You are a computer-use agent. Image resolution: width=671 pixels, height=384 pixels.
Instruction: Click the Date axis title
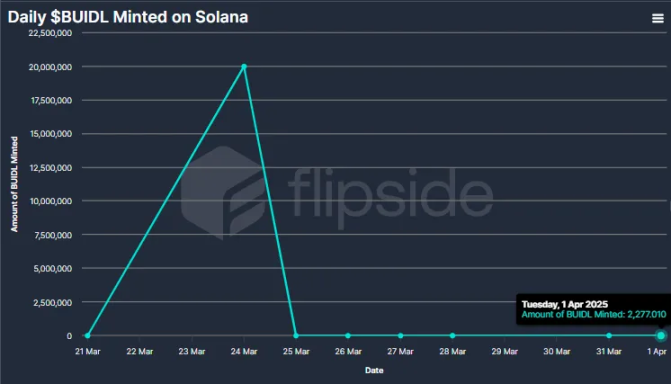374,370
